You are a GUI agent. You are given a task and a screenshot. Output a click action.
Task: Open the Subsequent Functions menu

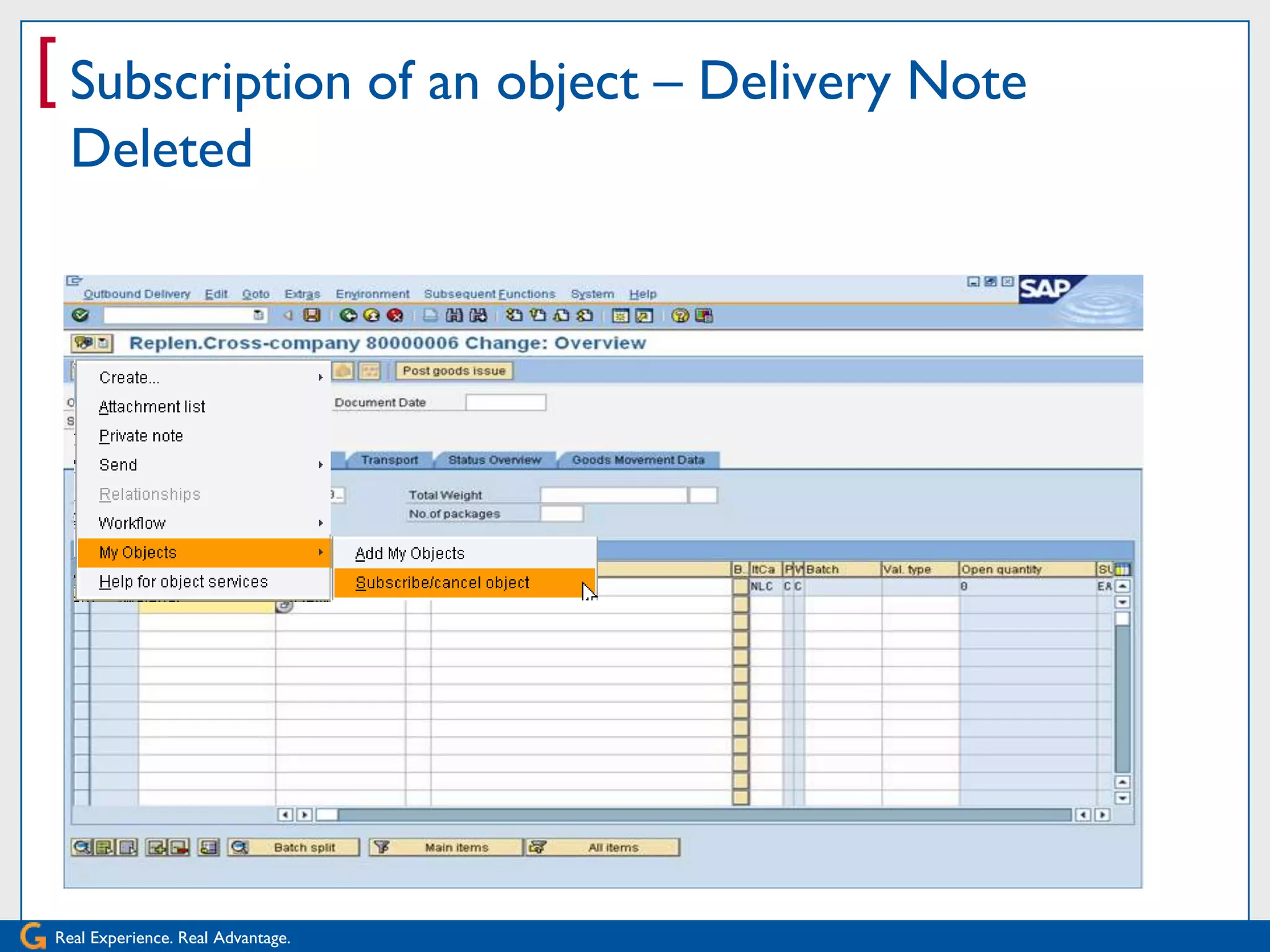tap(489, 294)
